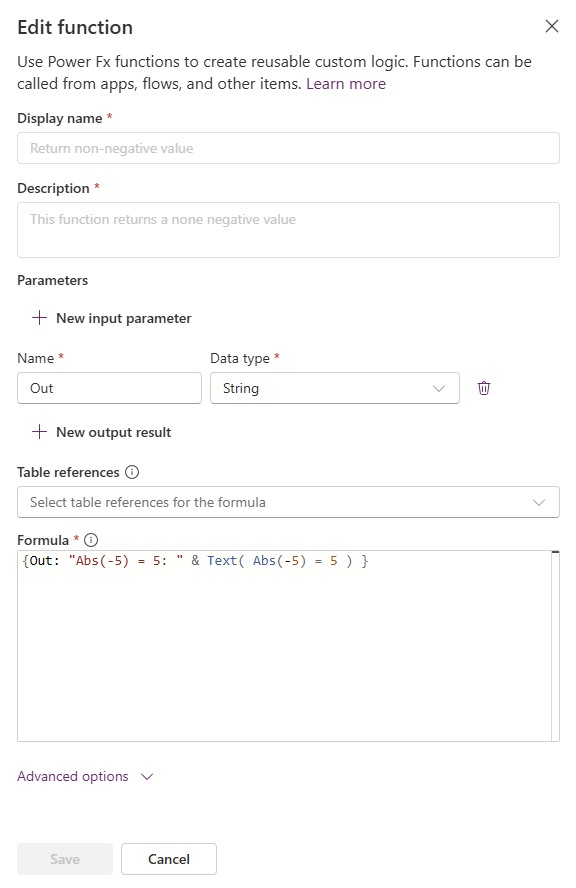Delete the Out parameter with trash icon
Screen dimensions: 576x888
tap(484, 388)
